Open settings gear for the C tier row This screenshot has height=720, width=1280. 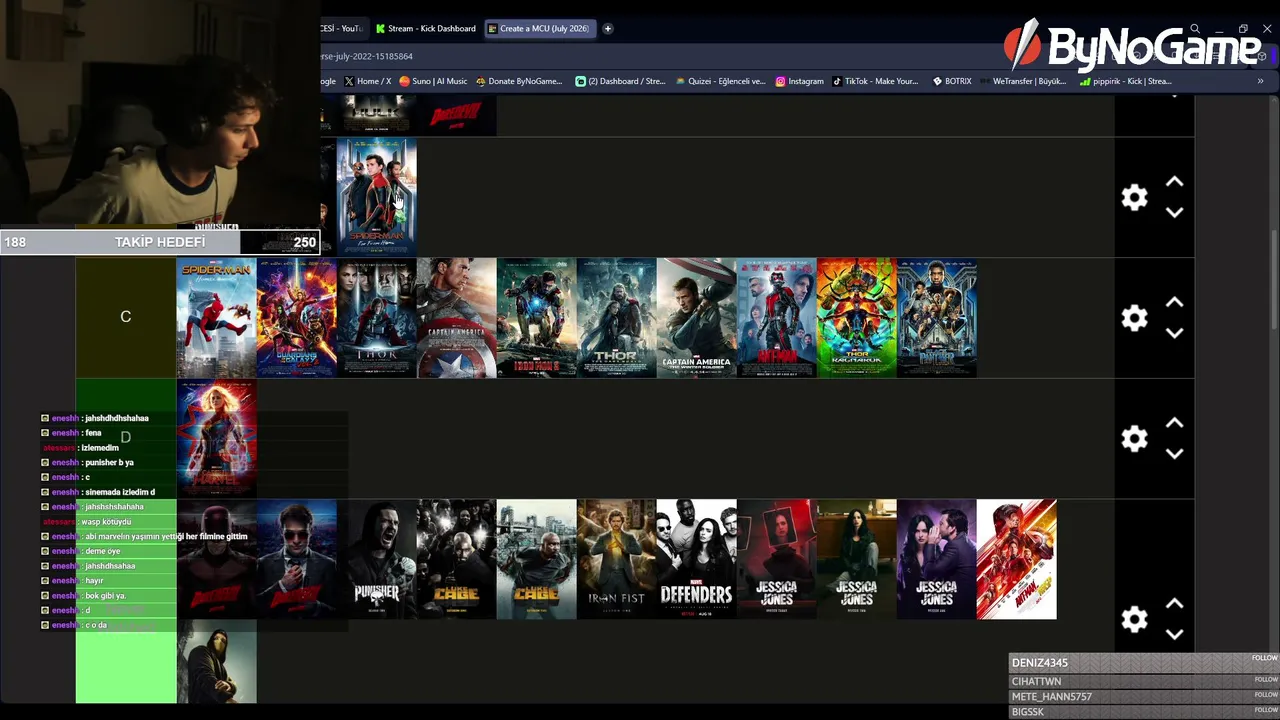click(x=1134, y=318)
